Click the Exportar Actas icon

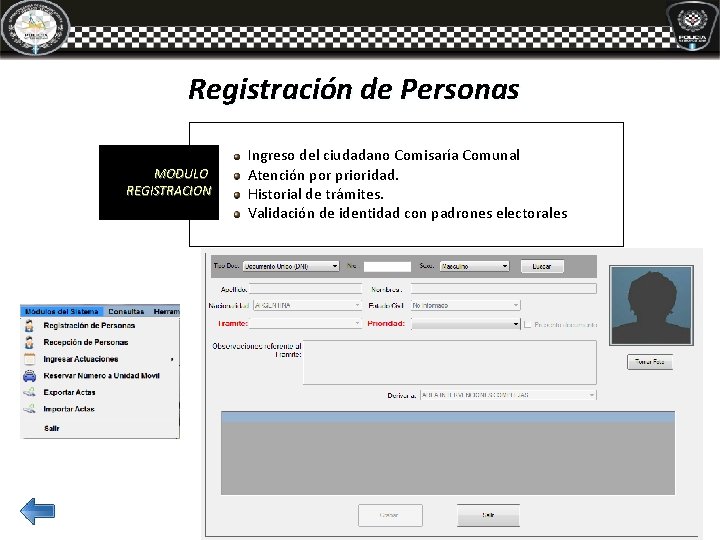click(x=29, y=392)
